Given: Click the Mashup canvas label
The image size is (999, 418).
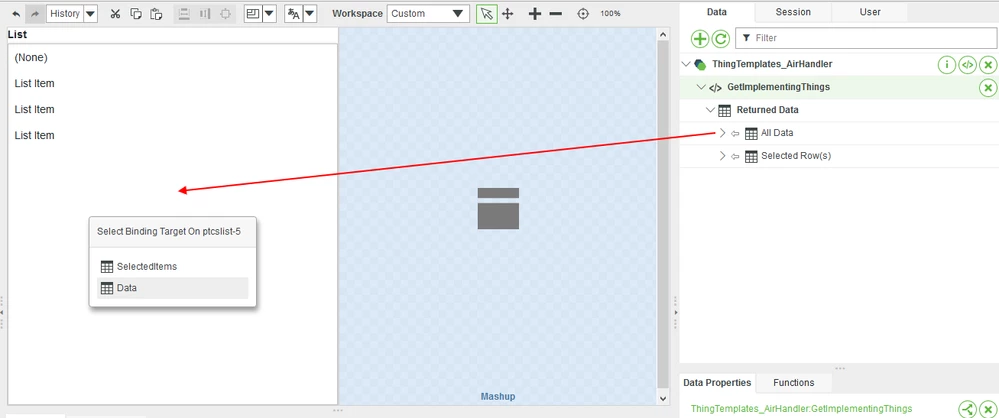Looking at the screenshot, I should click(x=498, y=396).
